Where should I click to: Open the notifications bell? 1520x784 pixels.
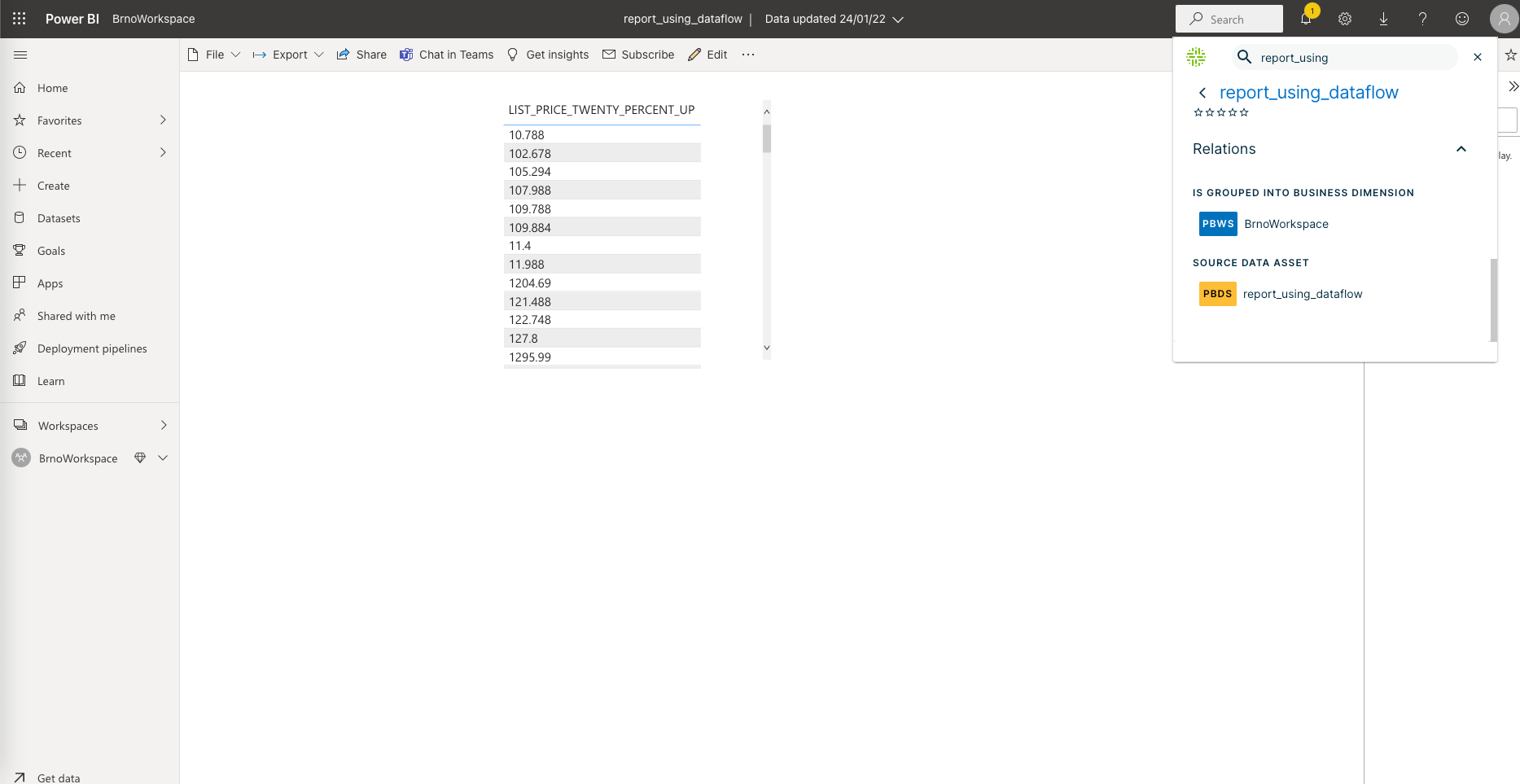point(1306,18)
